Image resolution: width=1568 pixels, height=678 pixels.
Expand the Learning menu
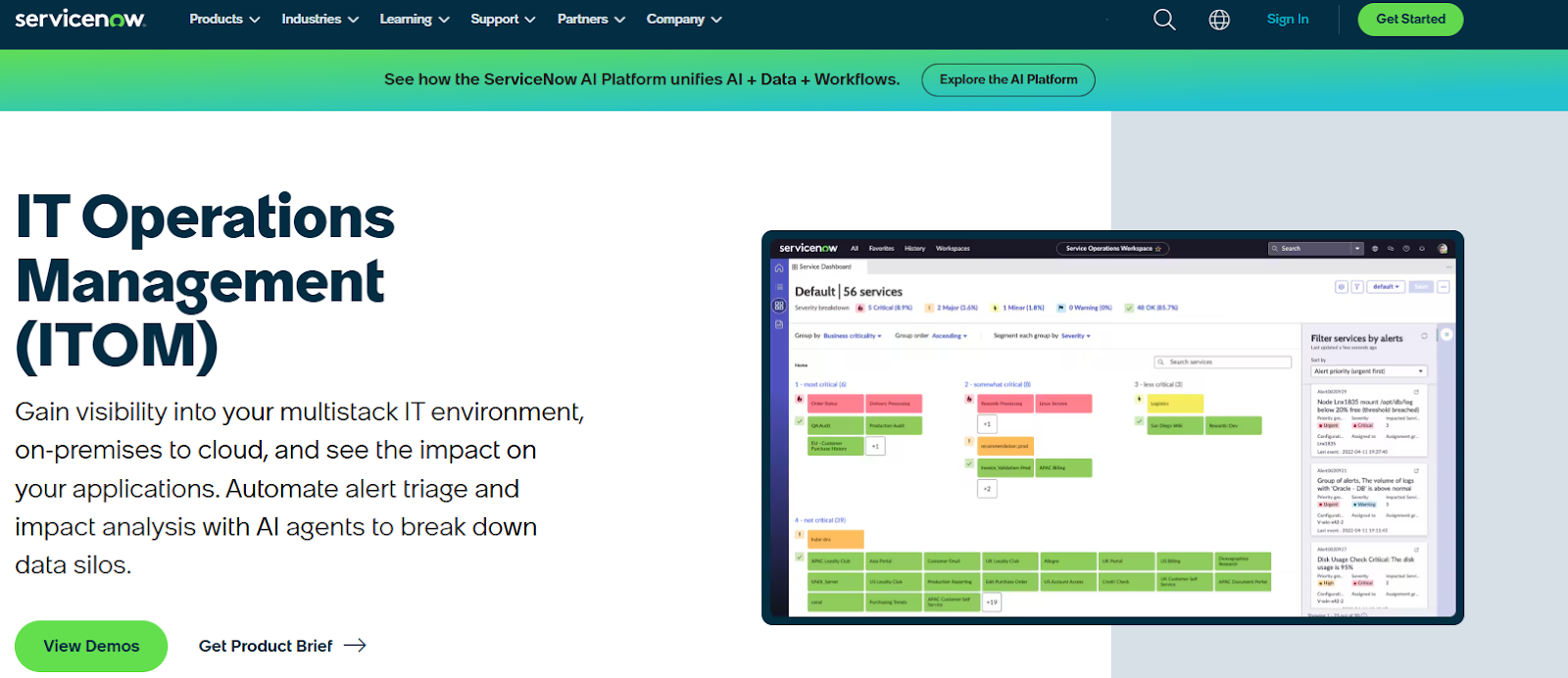click(x=415, y=19)
